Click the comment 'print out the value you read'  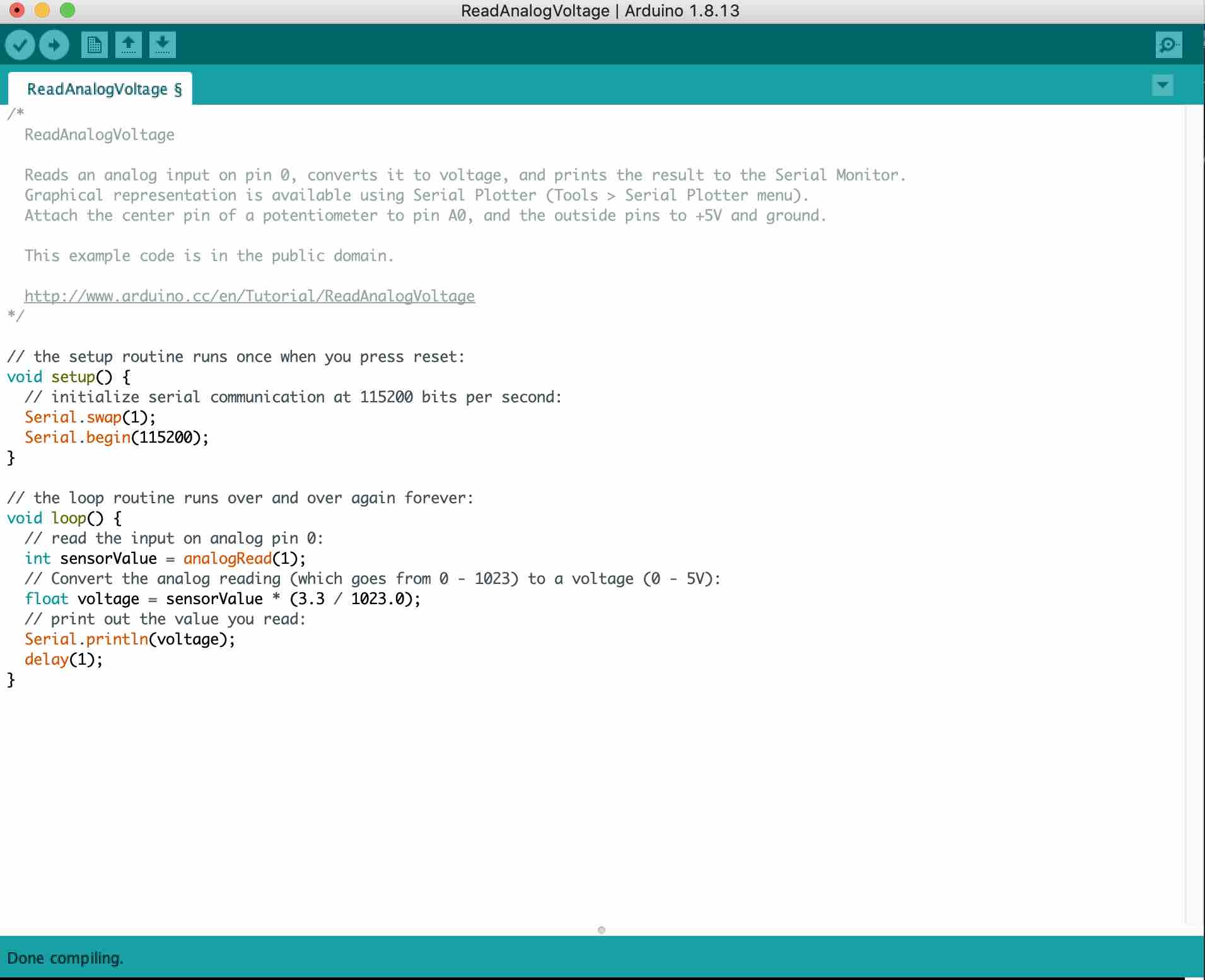165,619
